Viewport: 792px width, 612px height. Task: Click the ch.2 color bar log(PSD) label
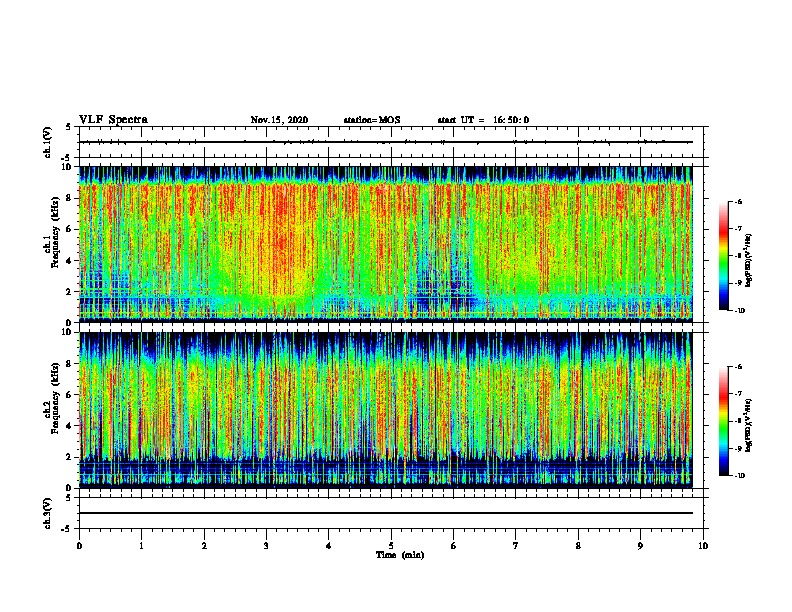[x=748, y=425]
